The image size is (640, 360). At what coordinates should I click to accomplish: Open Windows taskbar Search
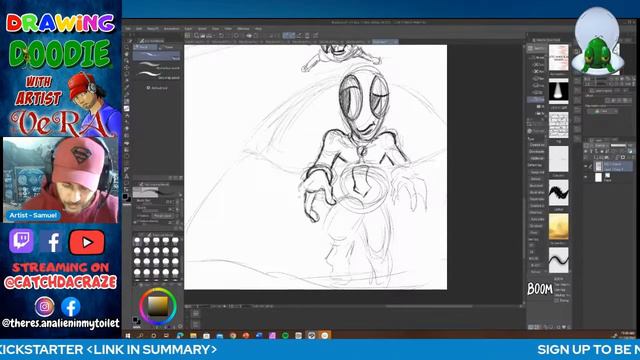[141, 336]
